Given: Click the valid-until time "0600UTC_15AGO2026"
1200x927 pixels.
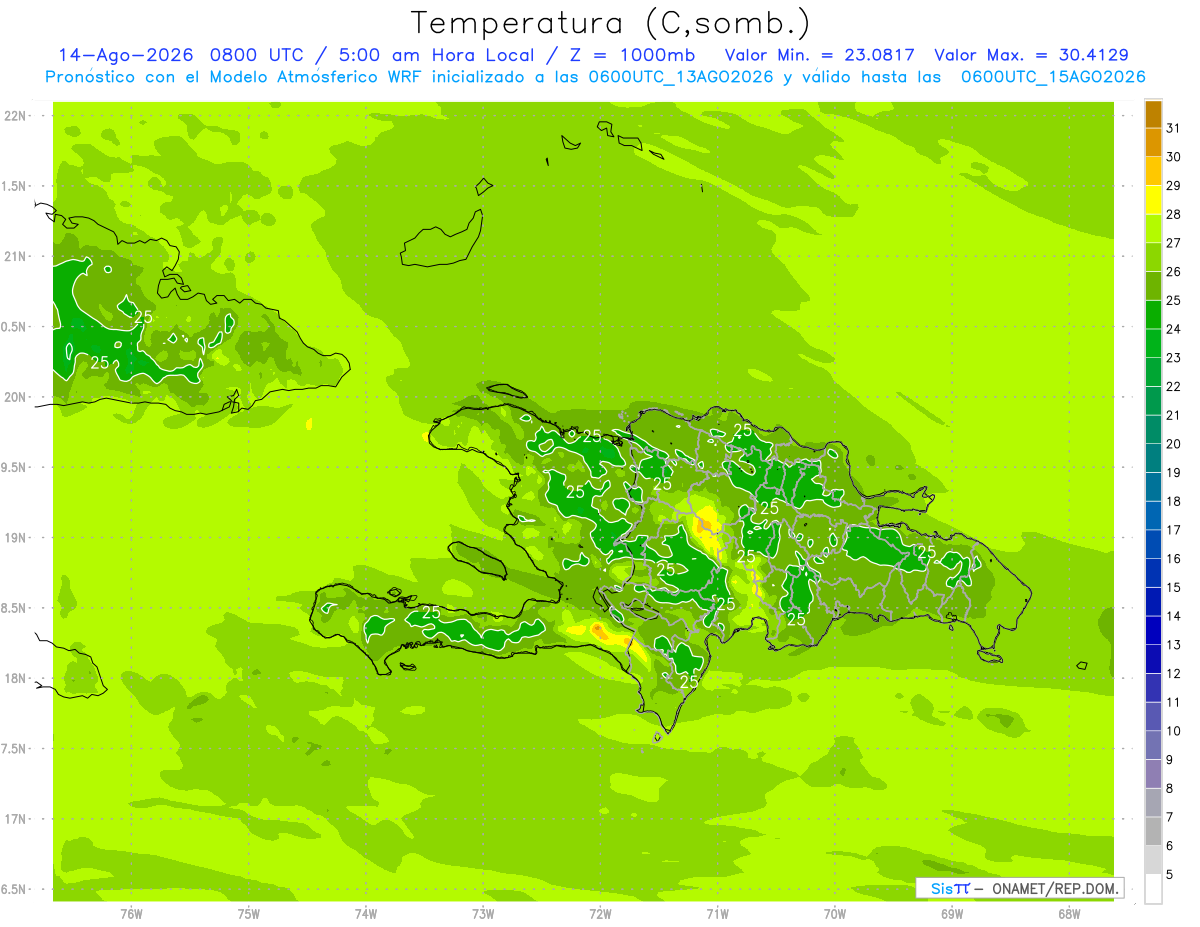Looking at the screenshot, I should pos(1053,77).
